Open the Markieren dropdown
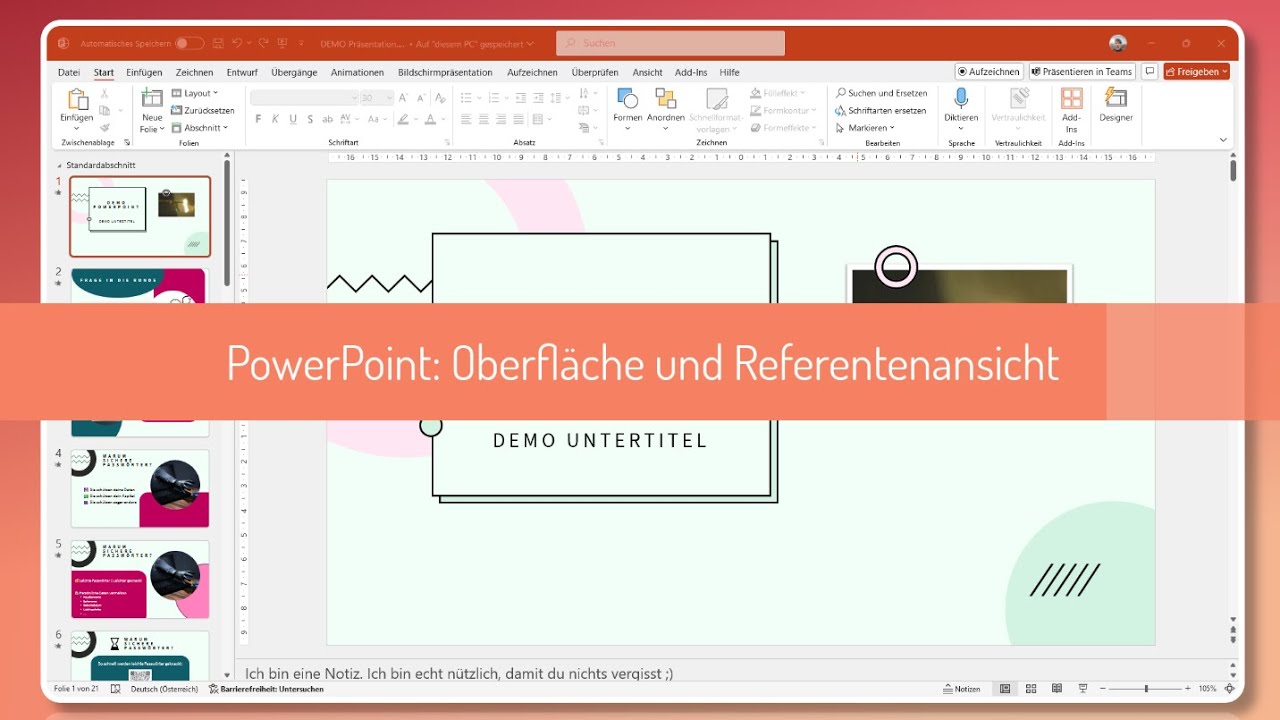Screen dimensions: 1280x720 866,128
